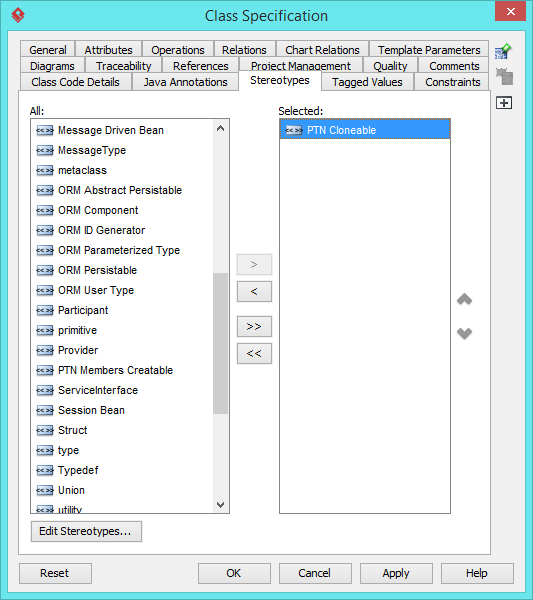
Task: Open Edit Stereotypes dialog
Action: pyautogui.click(x=86, y=531)
